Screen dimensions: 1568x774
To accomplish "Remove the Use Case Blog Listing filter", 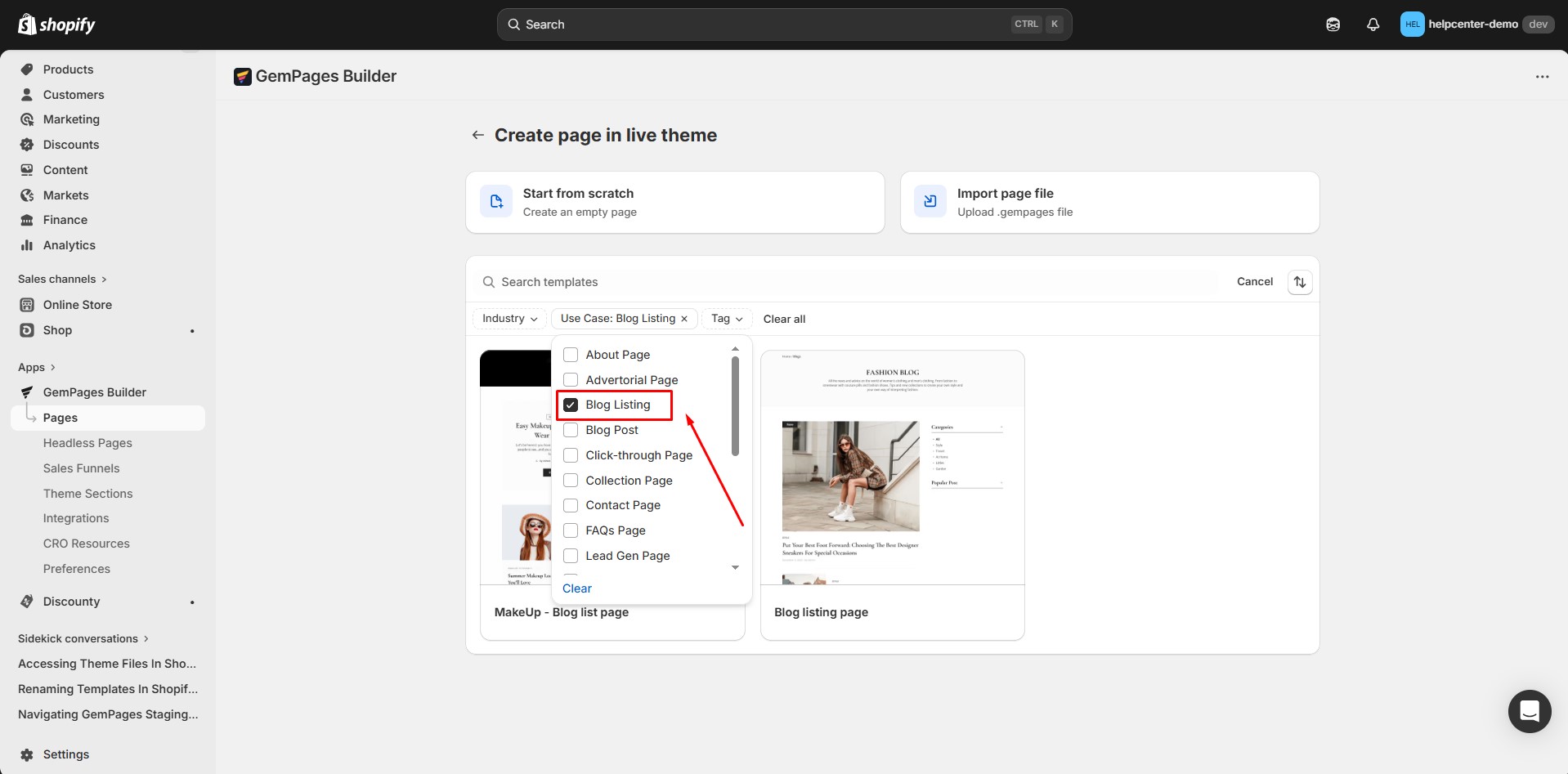I will tap(684, 319).
